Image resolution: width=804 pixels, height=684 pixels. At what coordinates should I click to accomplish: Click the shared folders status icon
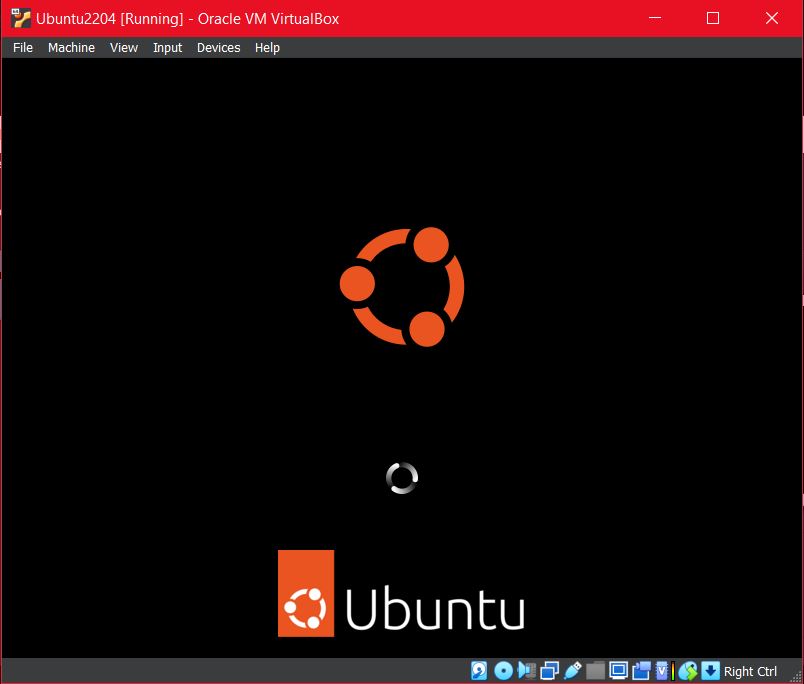click(595, 671)
